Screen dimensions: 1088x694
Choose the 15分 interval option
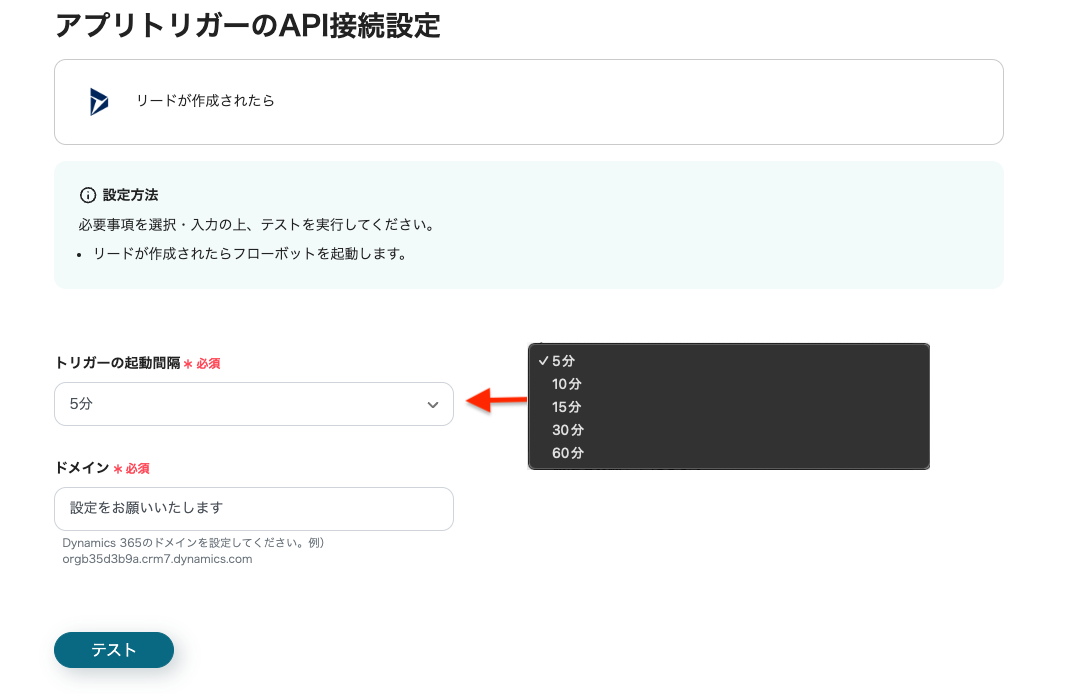pyautogui.click(x=729, y=407)
